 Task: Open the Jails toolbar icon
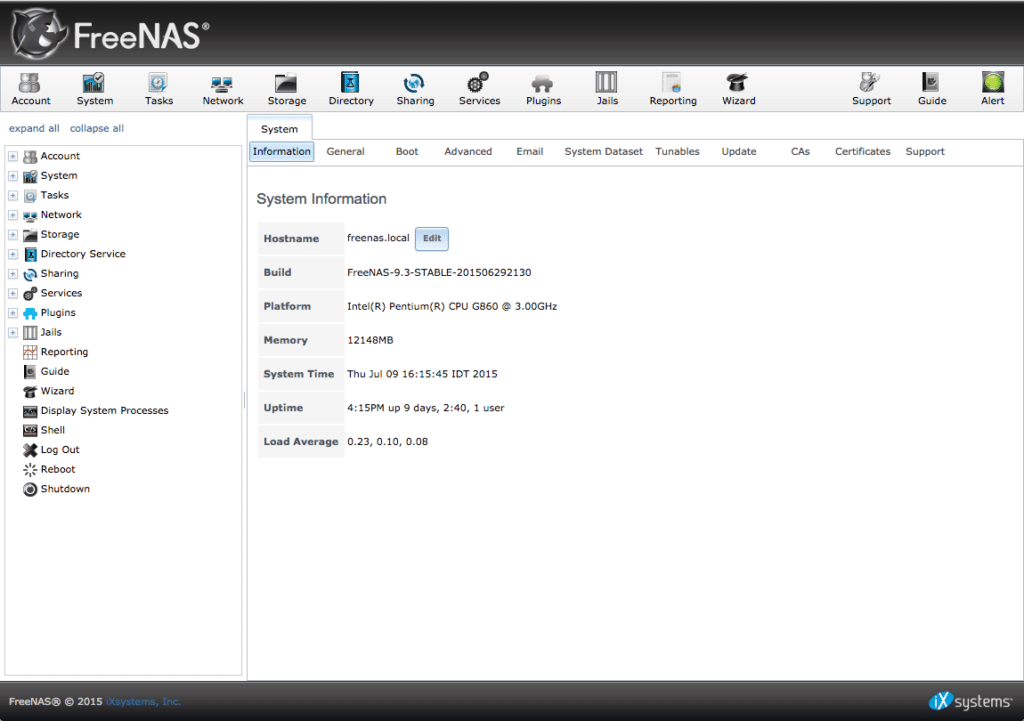606,88
